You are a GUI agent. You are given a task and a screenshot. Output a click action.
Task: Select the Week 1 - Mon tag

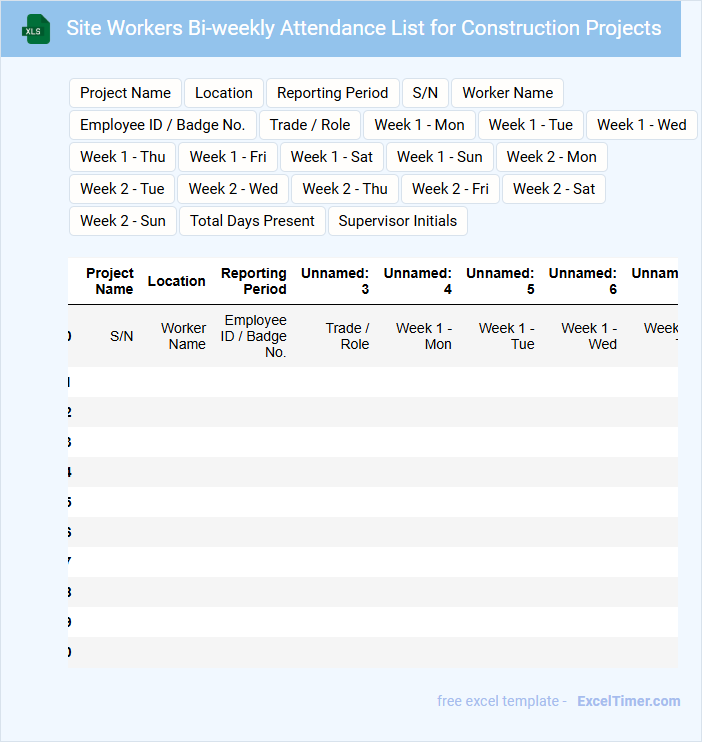[x=419, y=125]
